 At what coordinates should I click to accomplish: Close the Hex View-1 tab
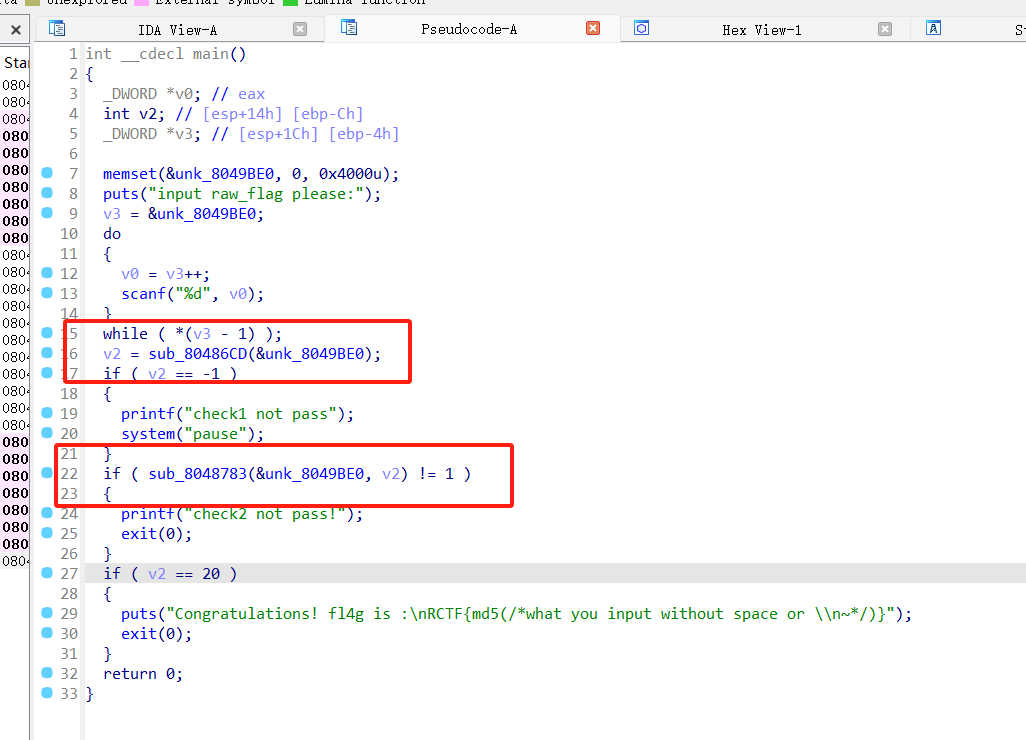click(x=885, y=29)
